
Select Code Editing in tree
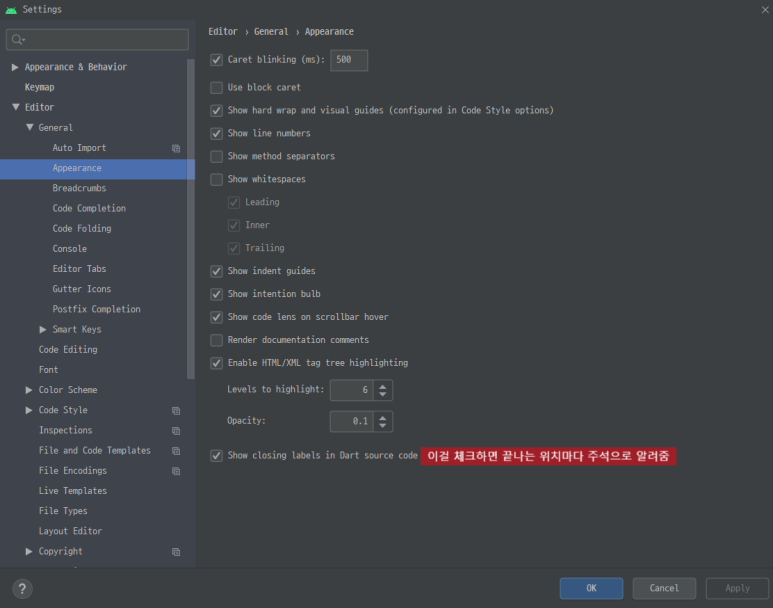(x=68, y=350)
